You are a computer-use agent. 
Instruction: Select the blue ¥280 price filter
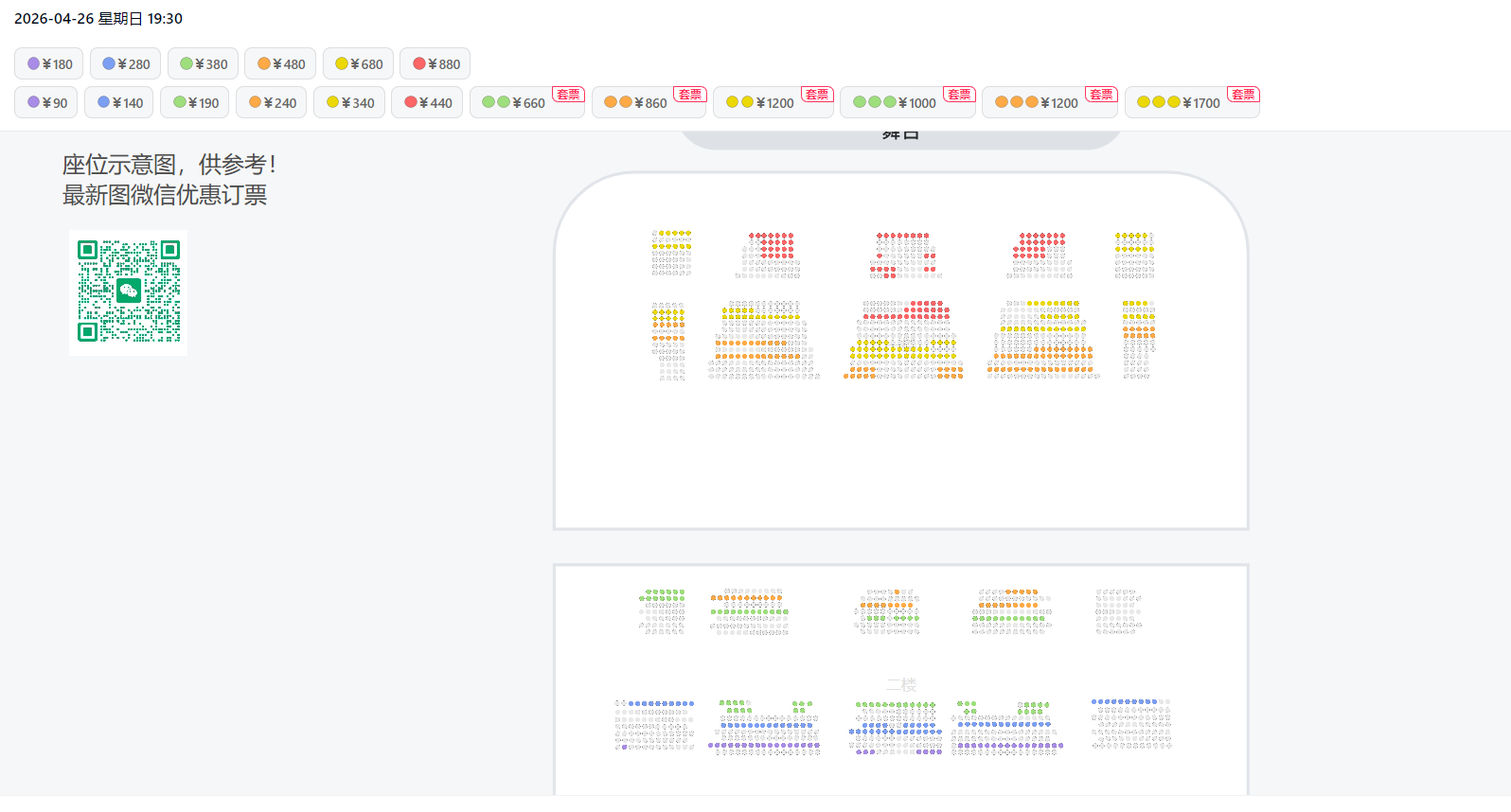click(126, 64)
